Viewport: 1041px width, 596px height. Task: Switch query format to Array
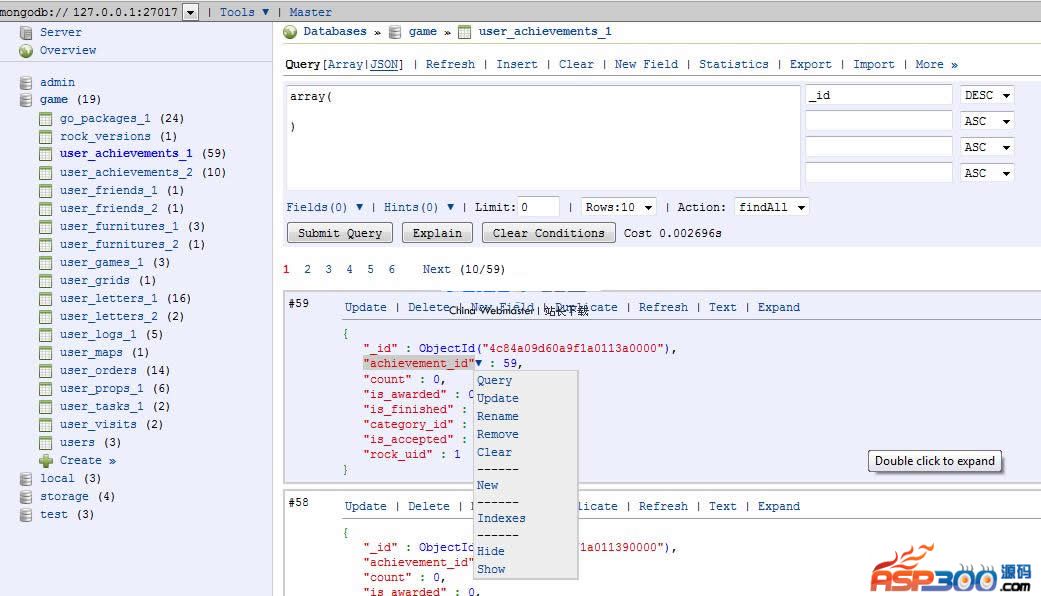346,64
